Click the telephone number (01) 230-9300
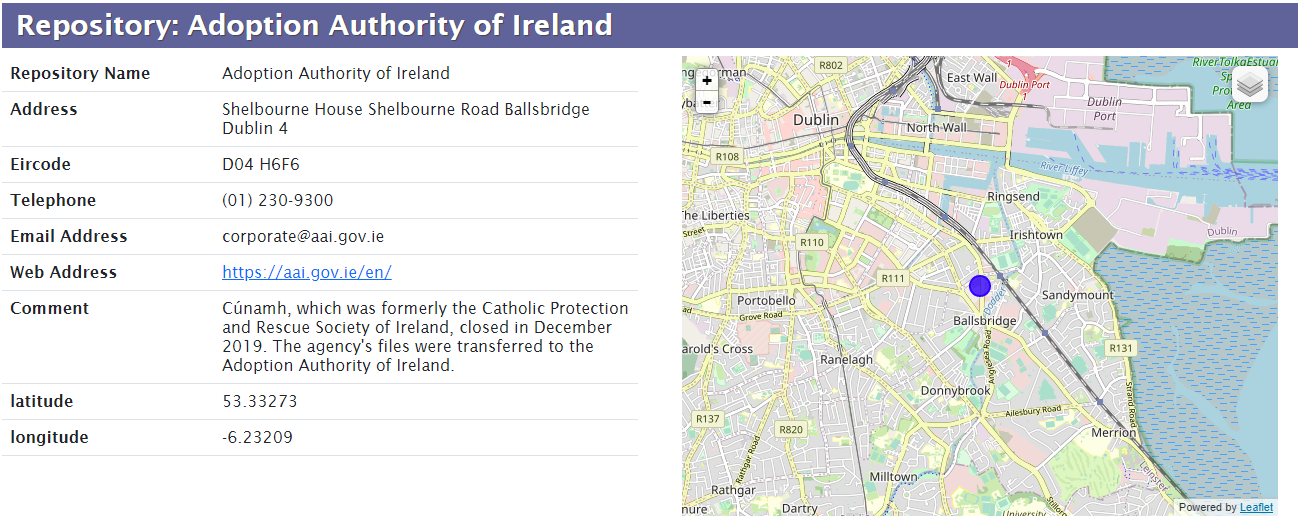 click(278, 200)
